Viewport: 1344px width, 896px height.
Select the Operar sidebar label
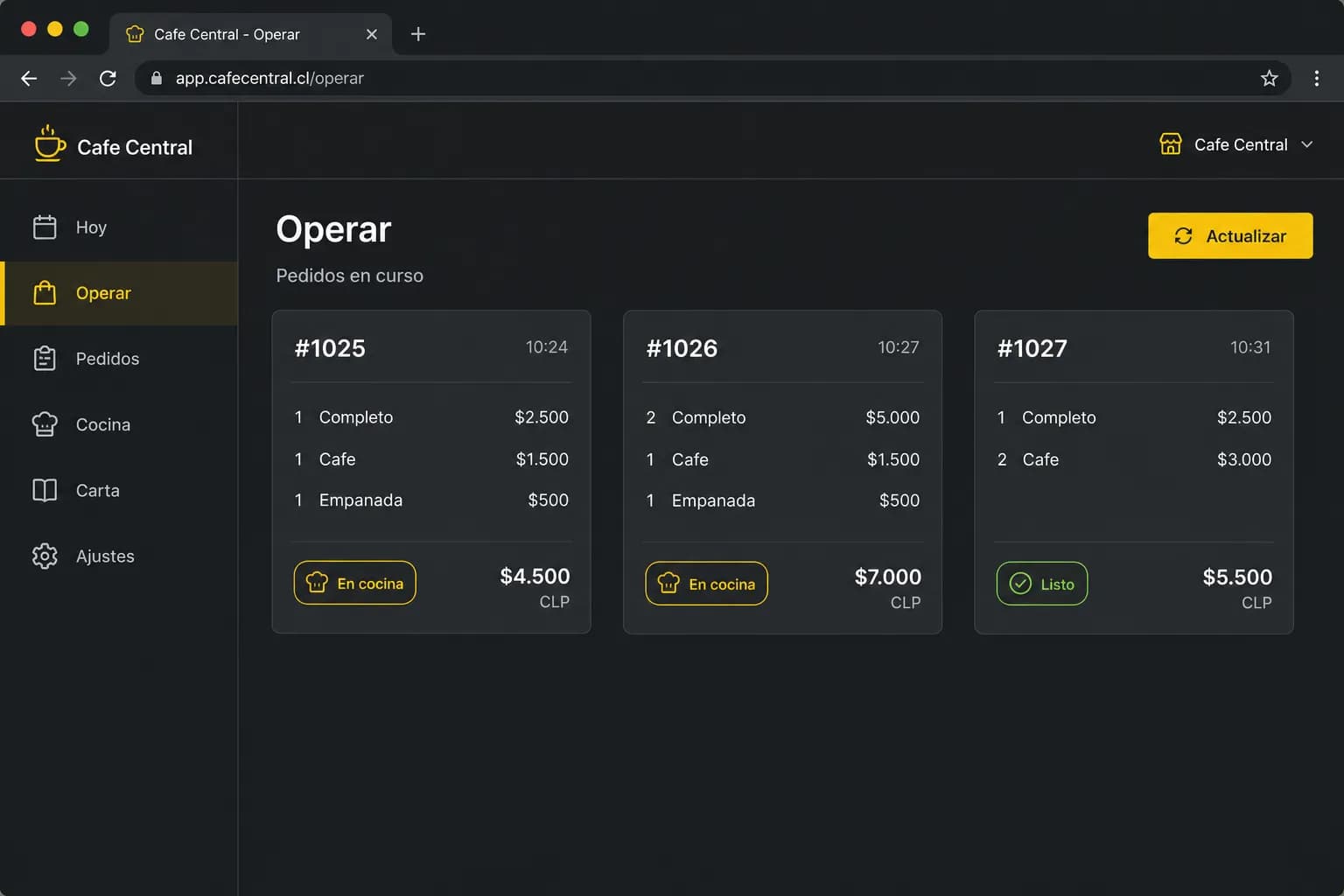point(103,293)
